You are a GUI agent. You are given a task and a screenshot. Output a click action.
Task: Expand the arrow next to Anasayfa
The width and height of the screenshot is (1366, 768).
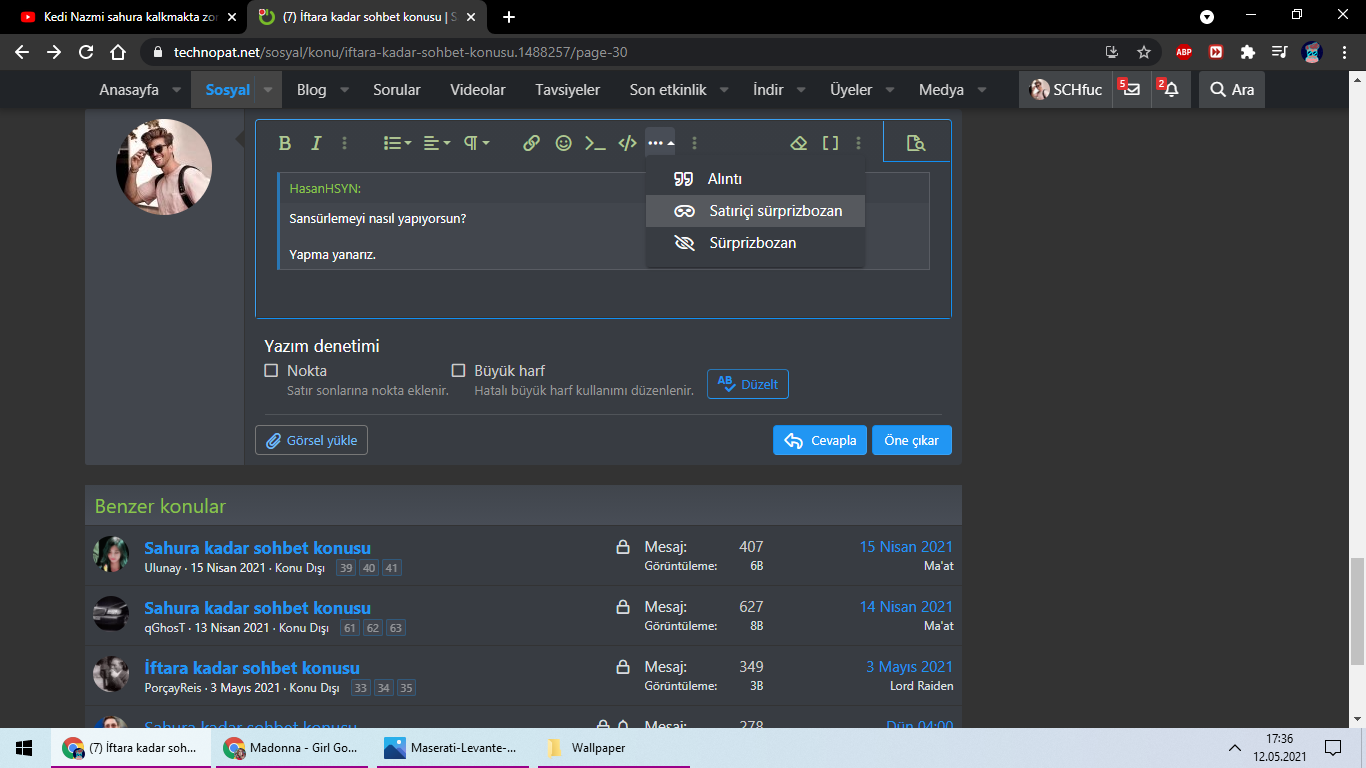(176, 90)
